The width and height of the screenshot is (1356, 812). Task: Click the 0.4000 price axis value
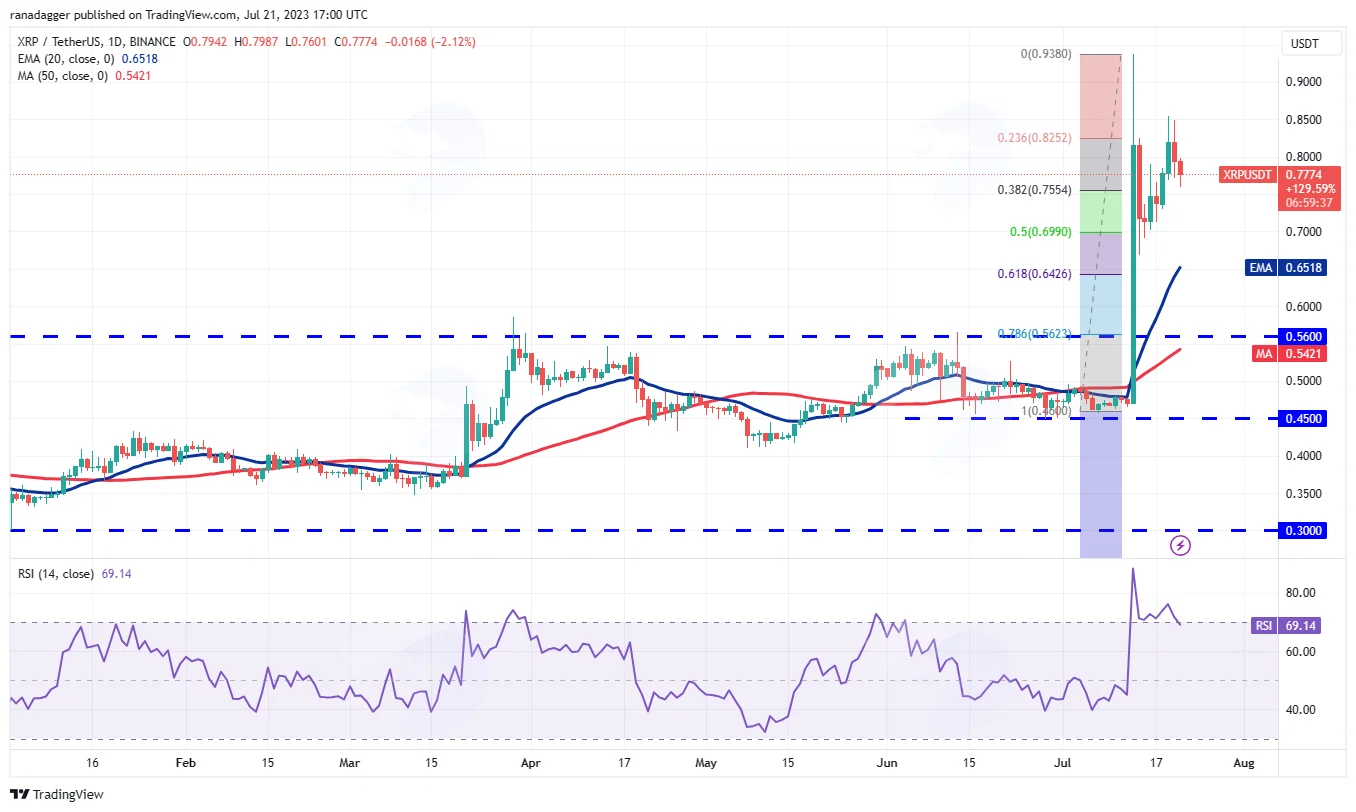click(1304, 456)
